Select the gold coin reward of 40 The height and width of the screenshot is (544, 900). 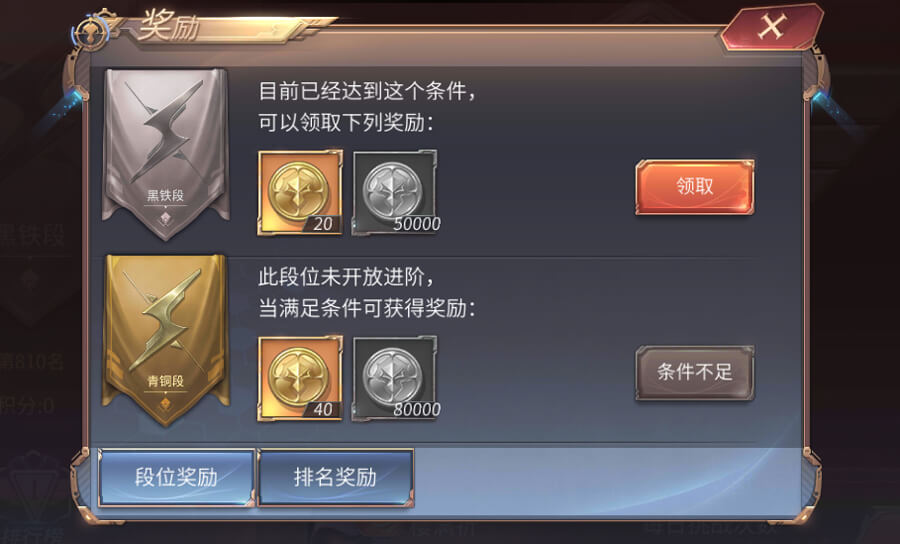(x=300, y=379)
